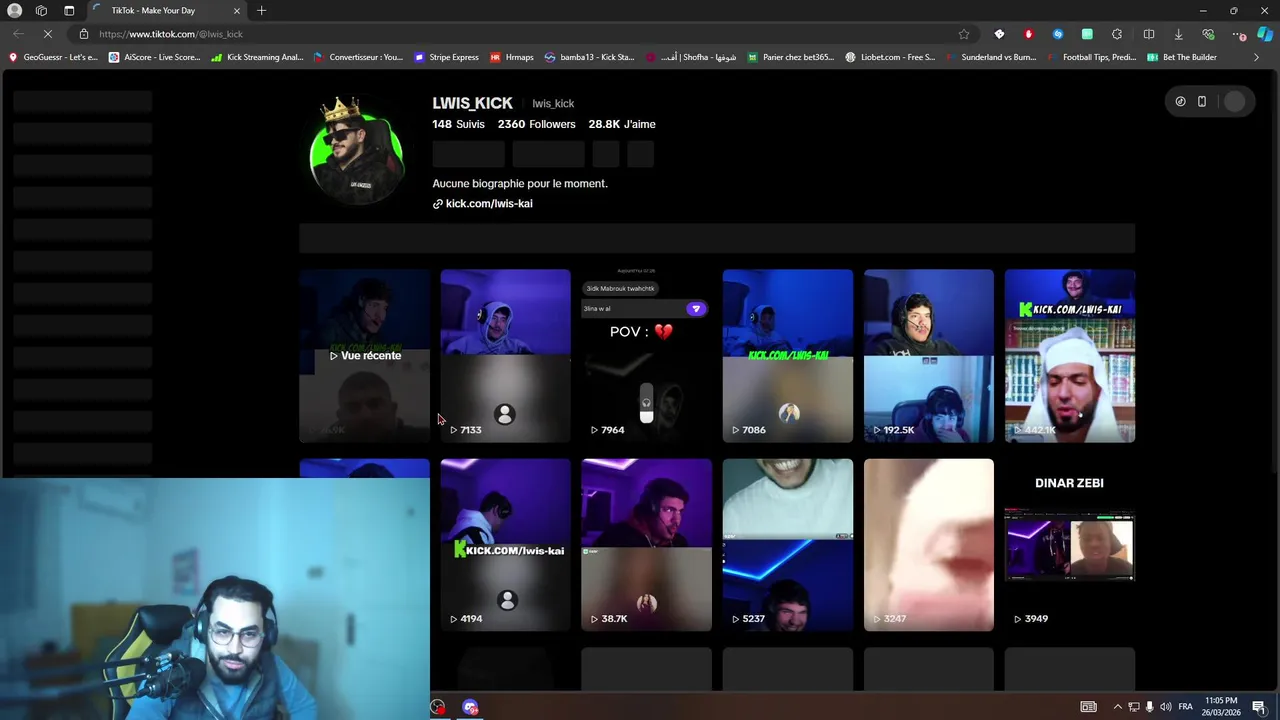
Task: Click the 2360 Followers count
Action: point(536,124)
